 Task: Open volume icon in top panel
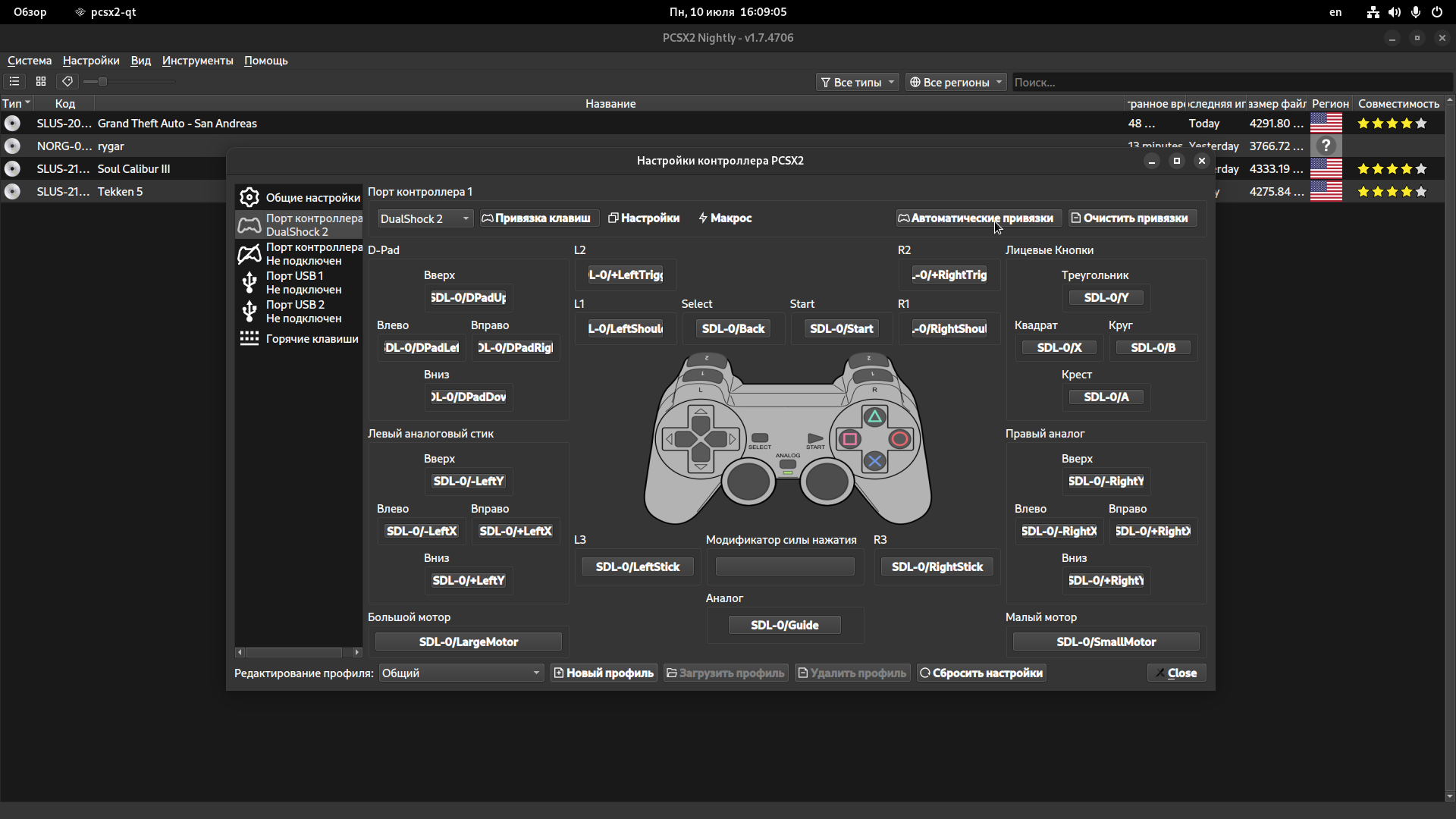(1395, 12)
